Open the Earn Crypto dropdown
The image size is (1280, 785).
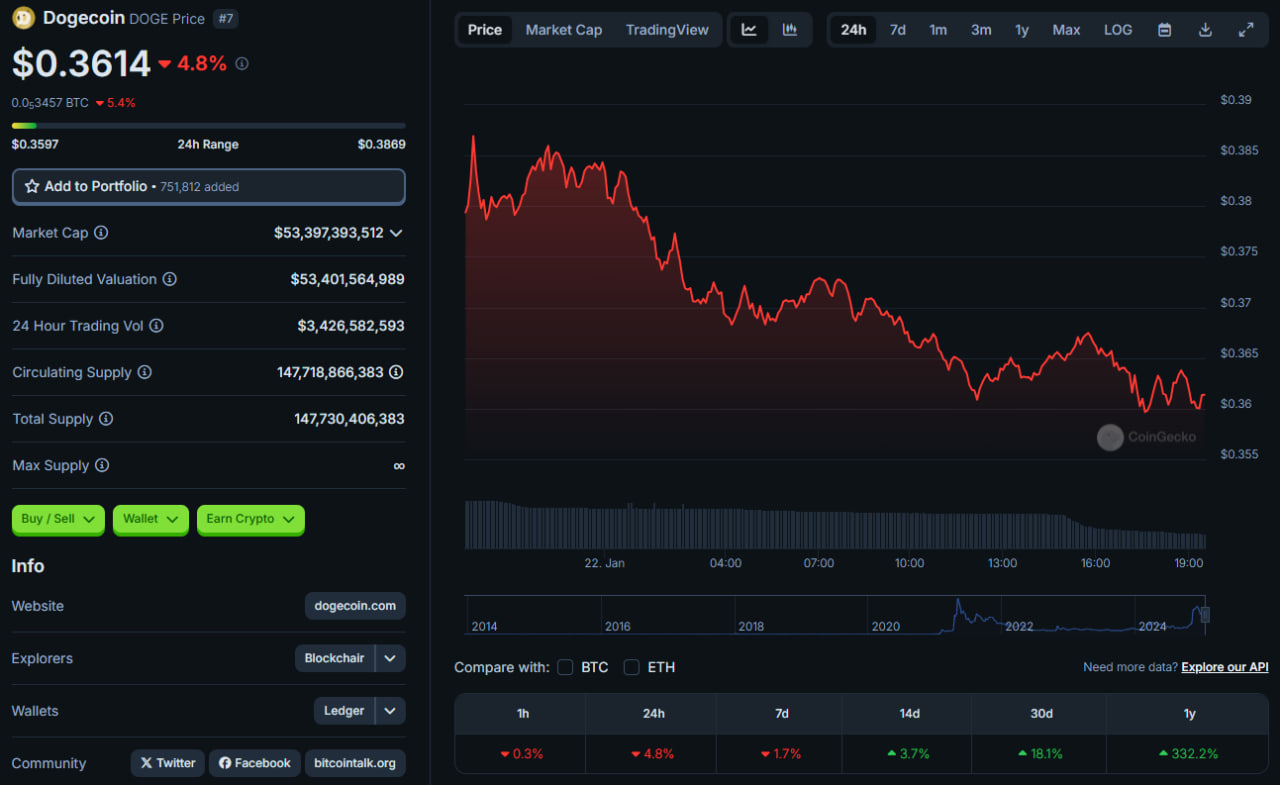tap(251, 519)
